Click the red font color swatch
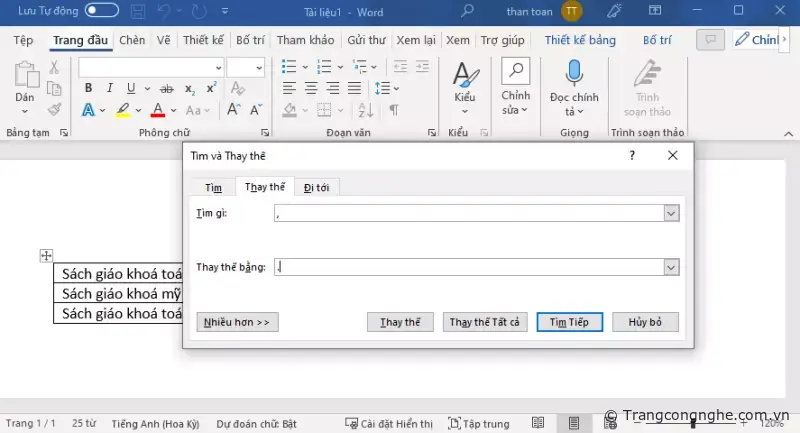 (x=158, y=110)
